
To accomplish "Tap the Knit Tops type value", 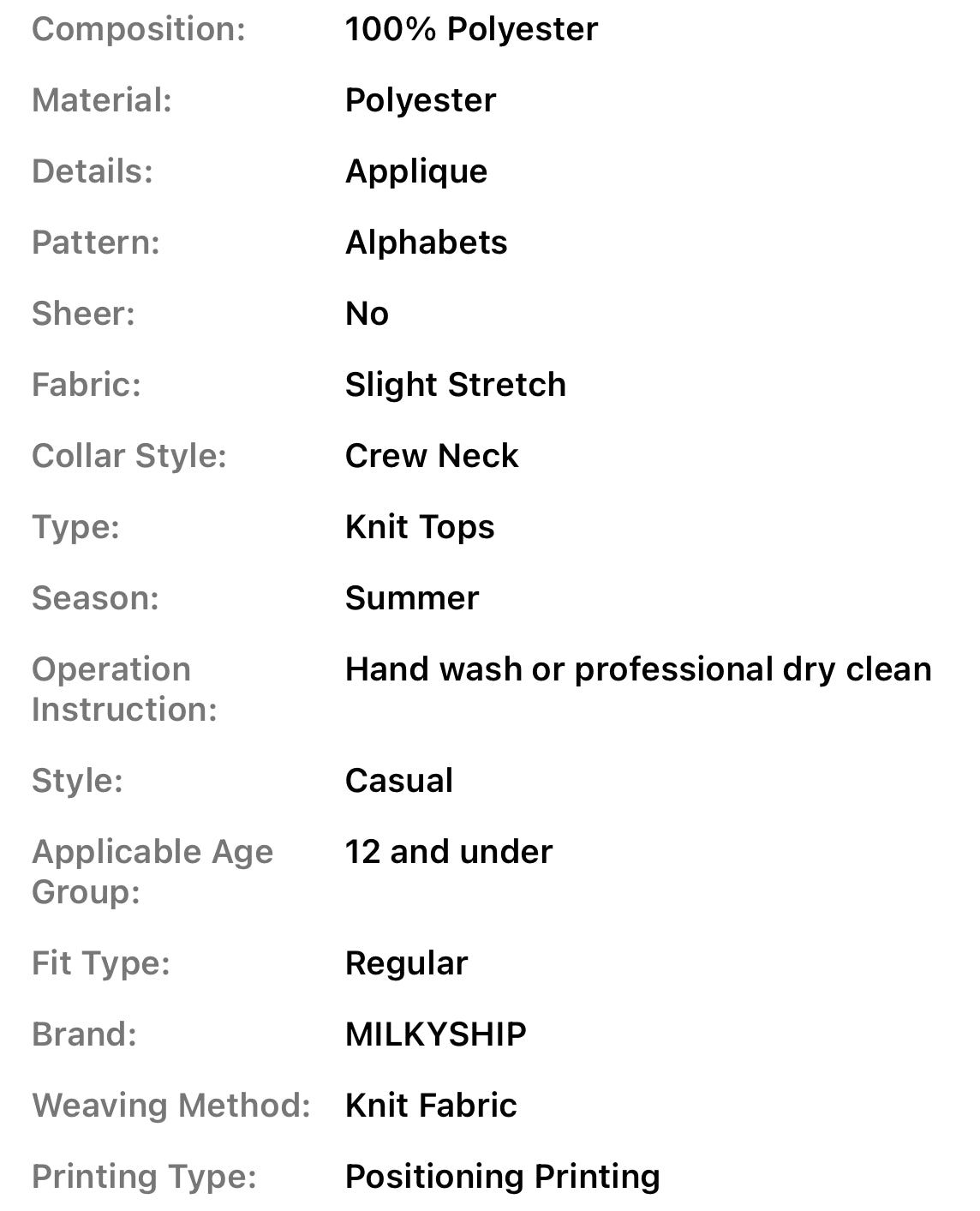I will click(x=420, y=527).
